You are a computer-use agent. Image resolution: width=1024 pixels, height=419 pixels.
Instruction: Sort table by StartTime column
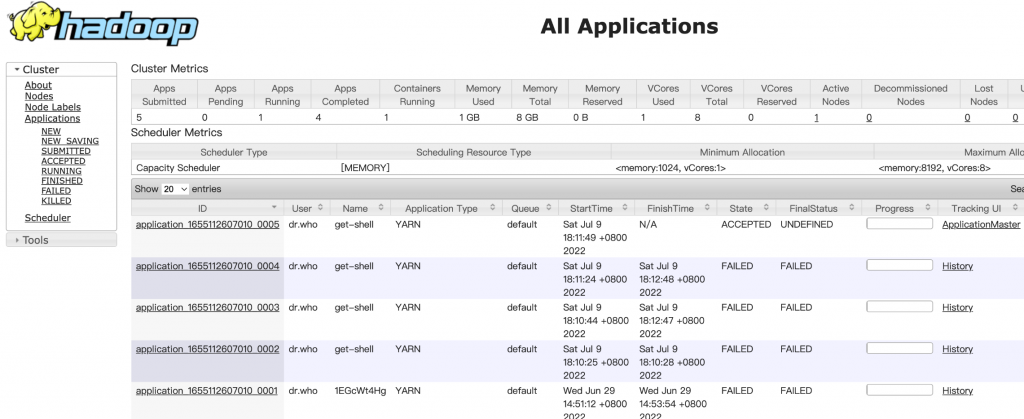point(596,208)
